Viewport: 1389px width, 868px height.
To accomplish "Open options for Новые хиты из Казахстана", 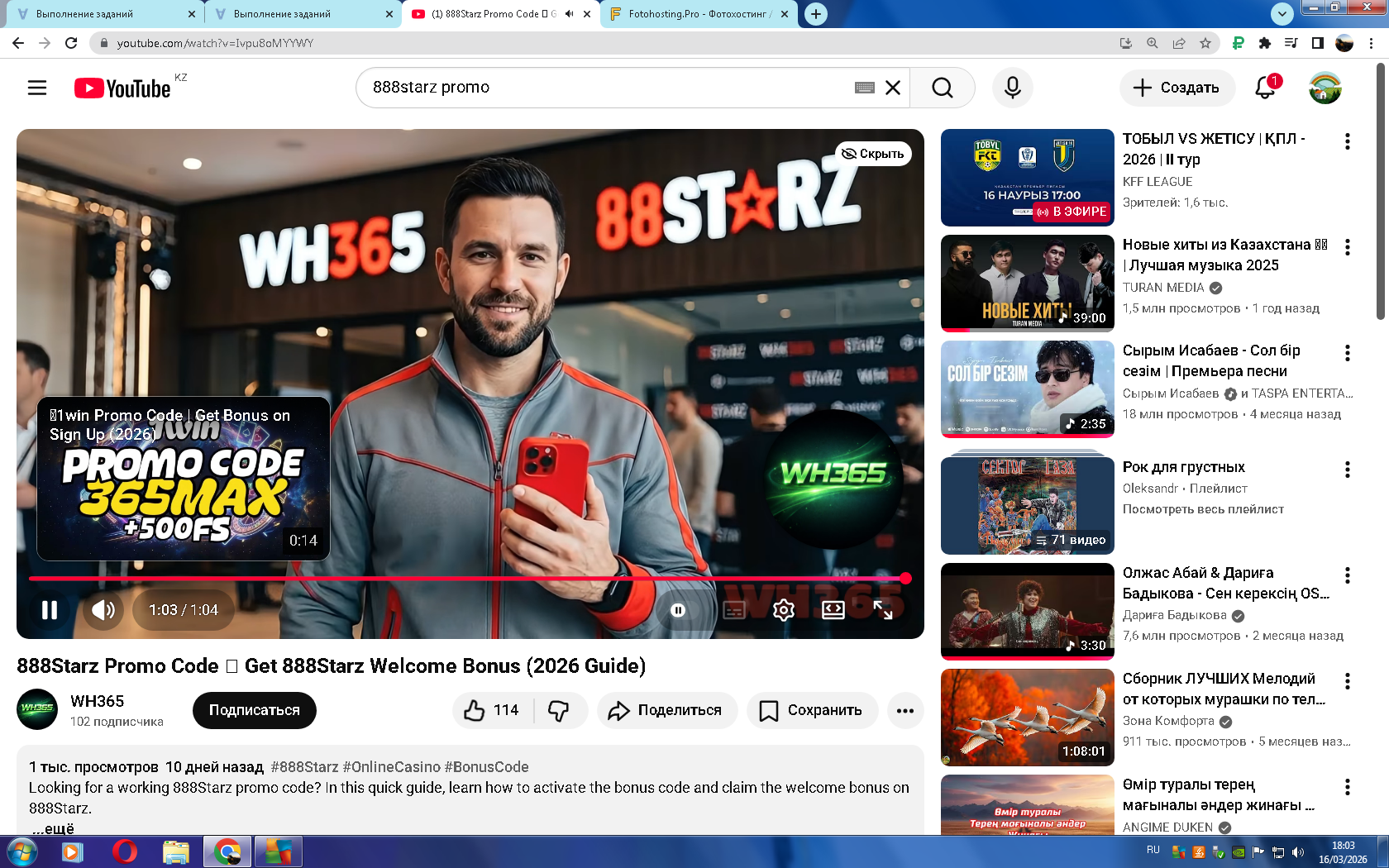I will 1348,247.
